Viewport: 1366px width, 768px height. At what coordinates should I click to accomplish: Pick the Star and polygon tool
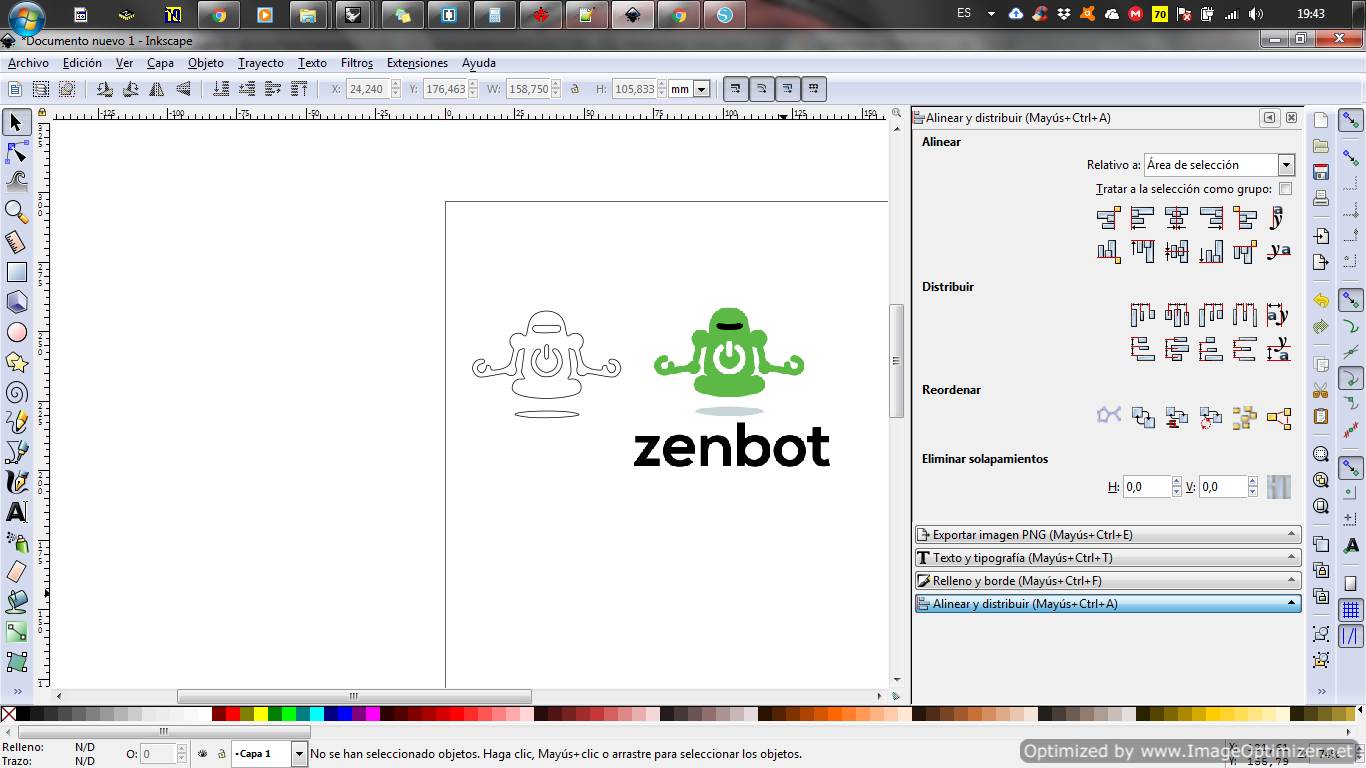click(16, 362)
